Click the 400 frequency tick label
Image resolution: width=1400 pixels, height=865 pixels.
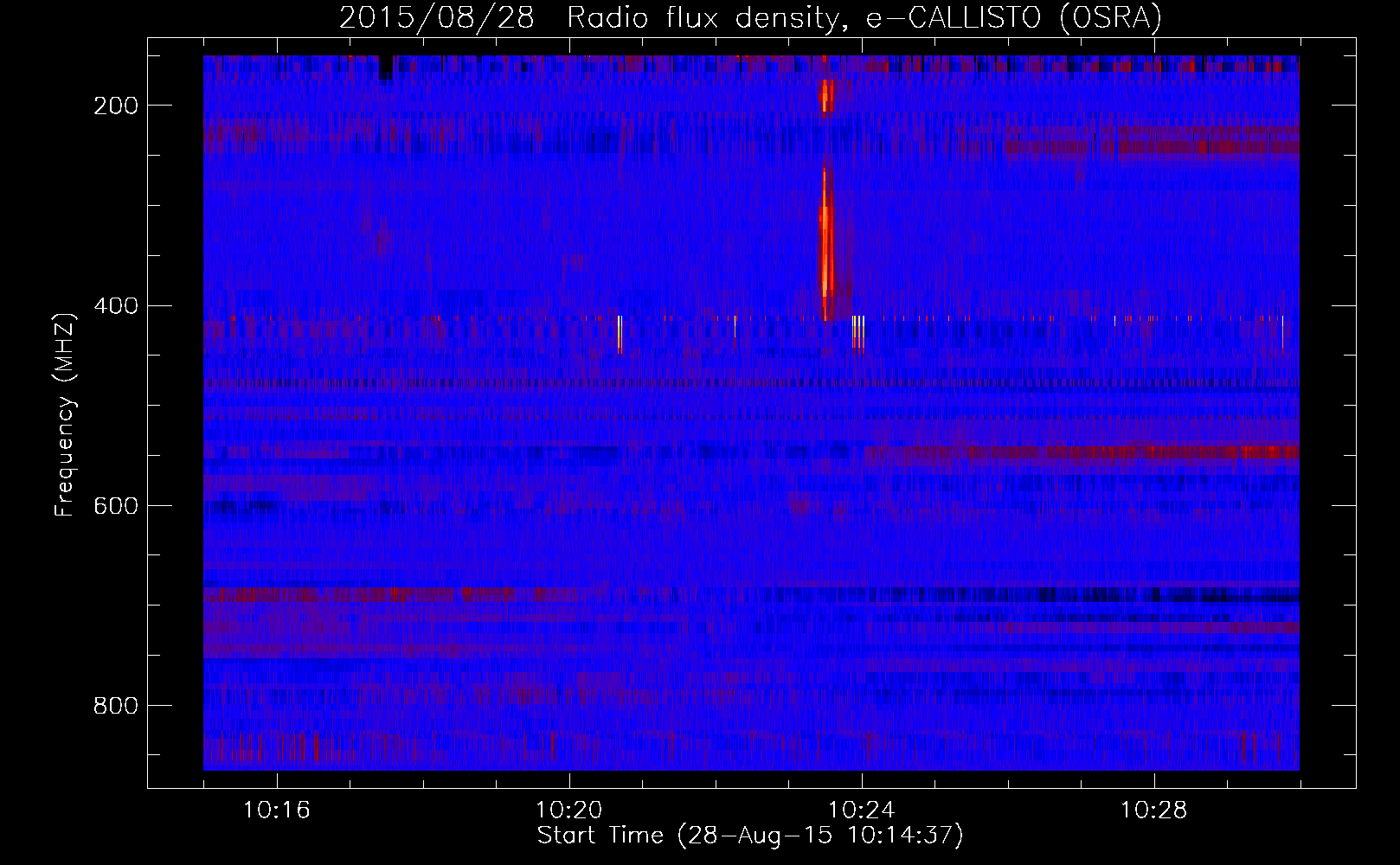[116, 306]
